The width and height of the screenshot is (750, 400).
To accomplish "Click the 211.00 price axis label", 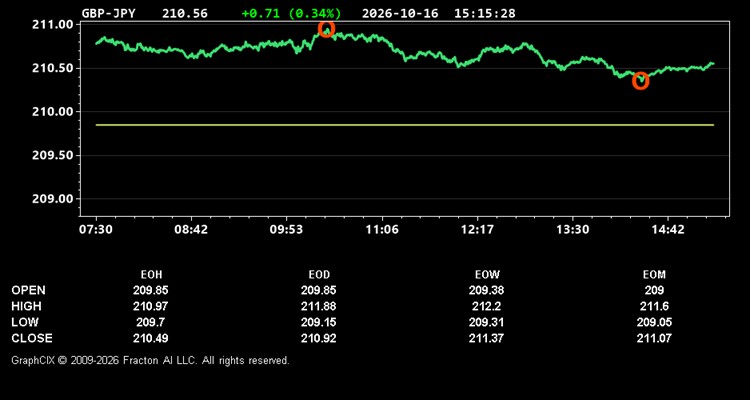I will (x=53, y=25).
